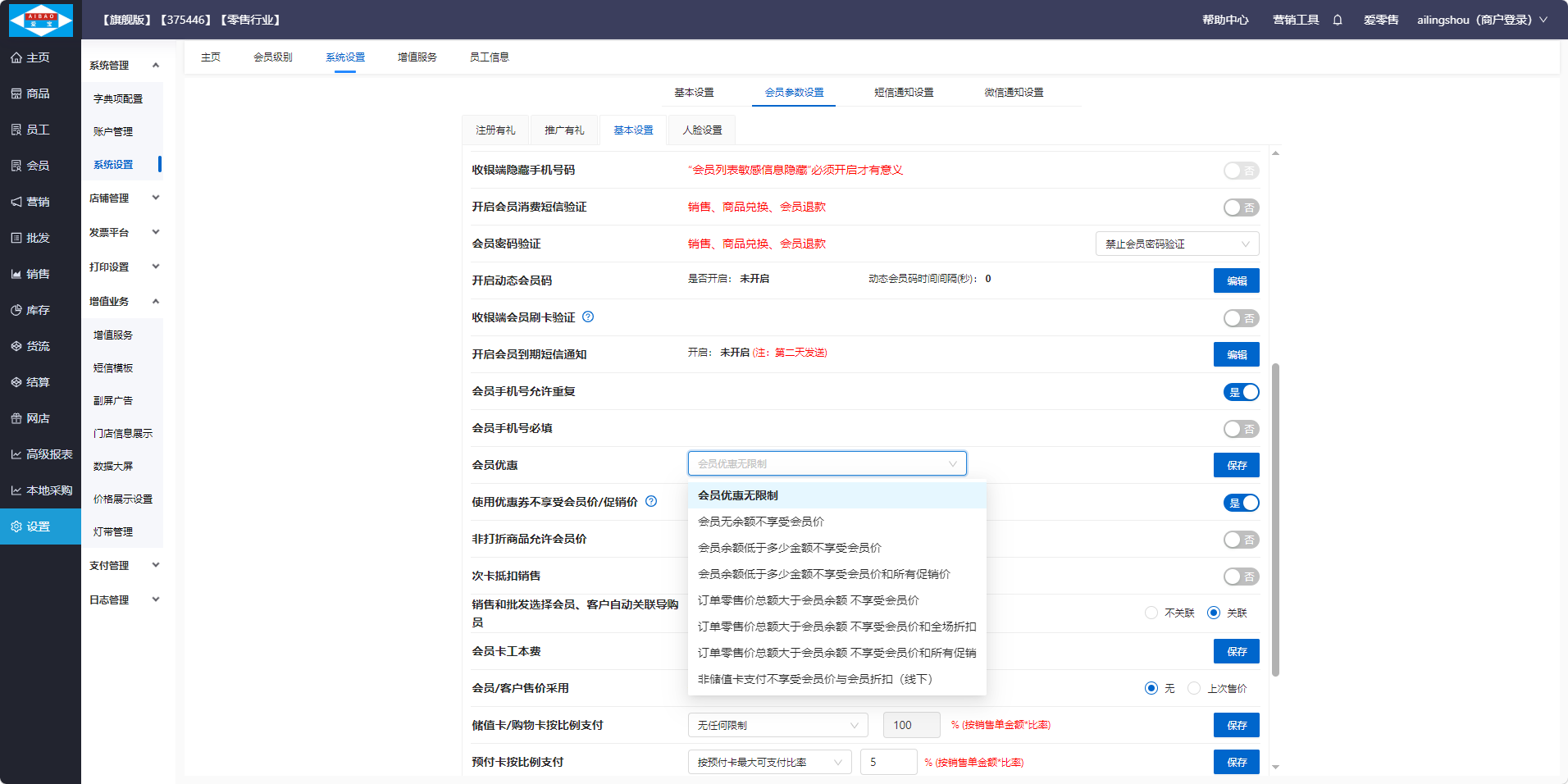Enable the 会员手机号必填 switch
Viewport: 1568px width, 784px height.
pos(1241,429)
